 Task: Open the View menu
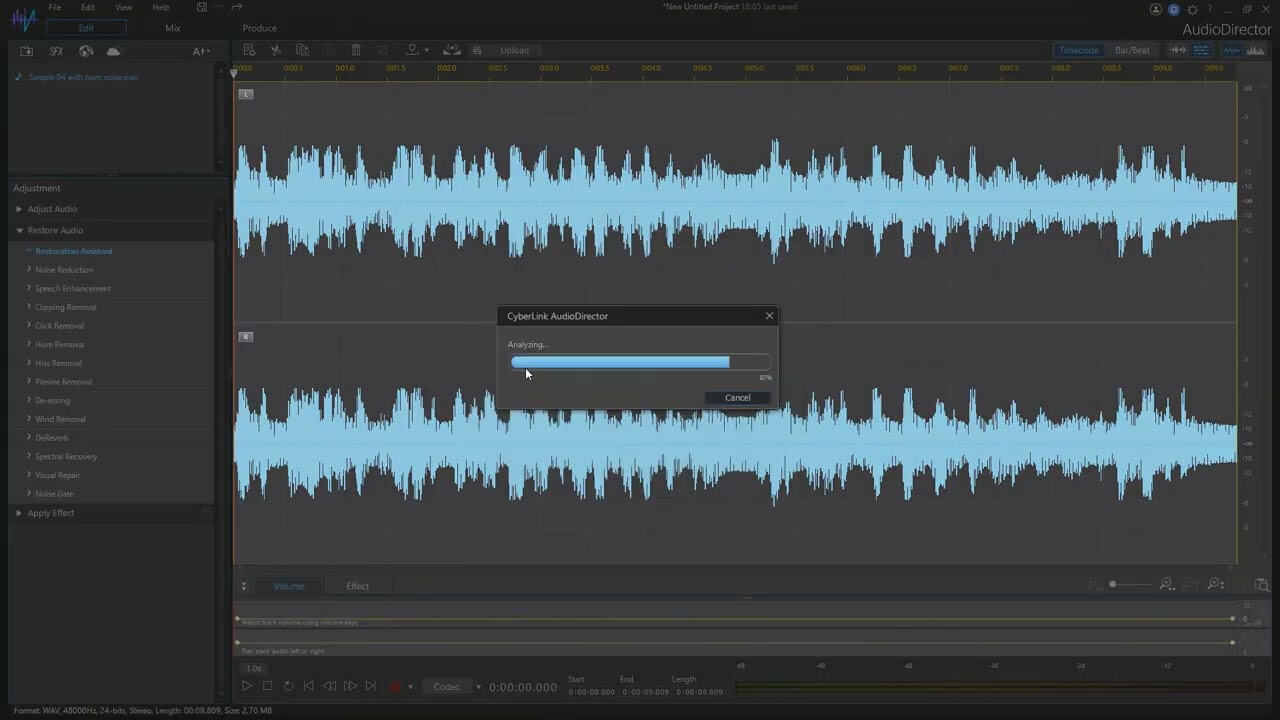(x=123, y=7)
